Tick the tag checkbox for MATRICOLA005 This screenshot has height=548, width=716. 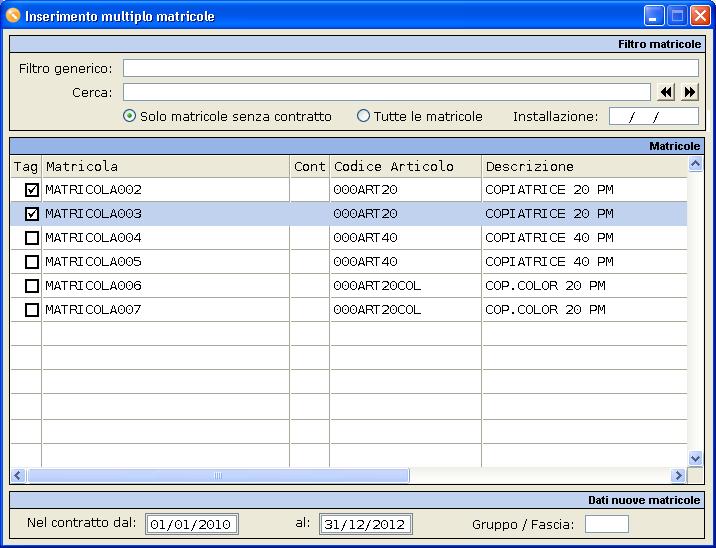(x=32, y=262)
